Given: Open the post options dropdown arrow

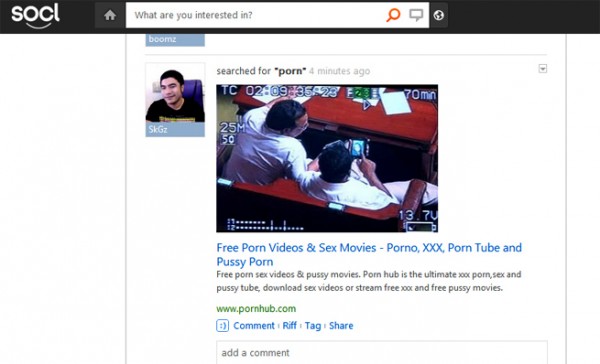Looking at the screenshot, I should point(543,69).
